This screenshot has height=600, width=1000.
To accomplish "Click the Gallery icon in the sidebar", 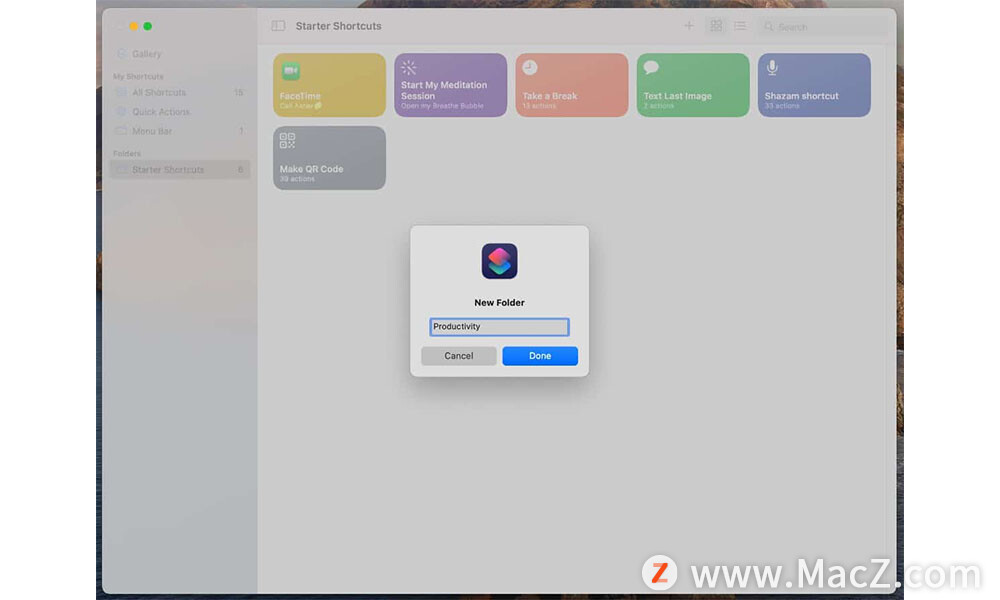I will (x=121, y=54).
